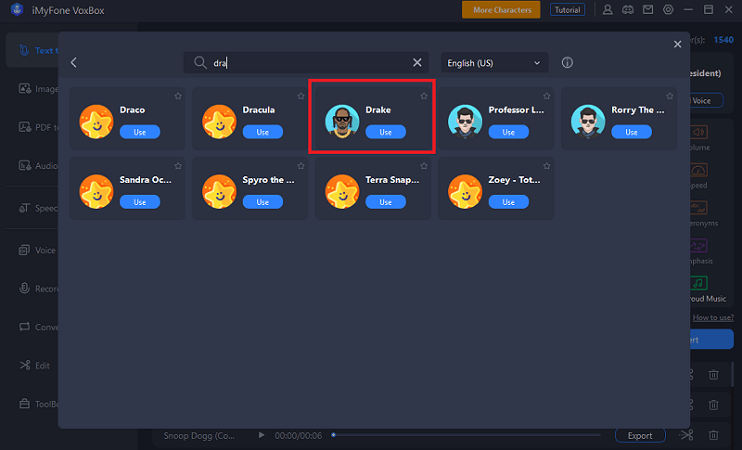The image size is (742, 450).
Task: Open the Tutorial button
Action: 567,10
